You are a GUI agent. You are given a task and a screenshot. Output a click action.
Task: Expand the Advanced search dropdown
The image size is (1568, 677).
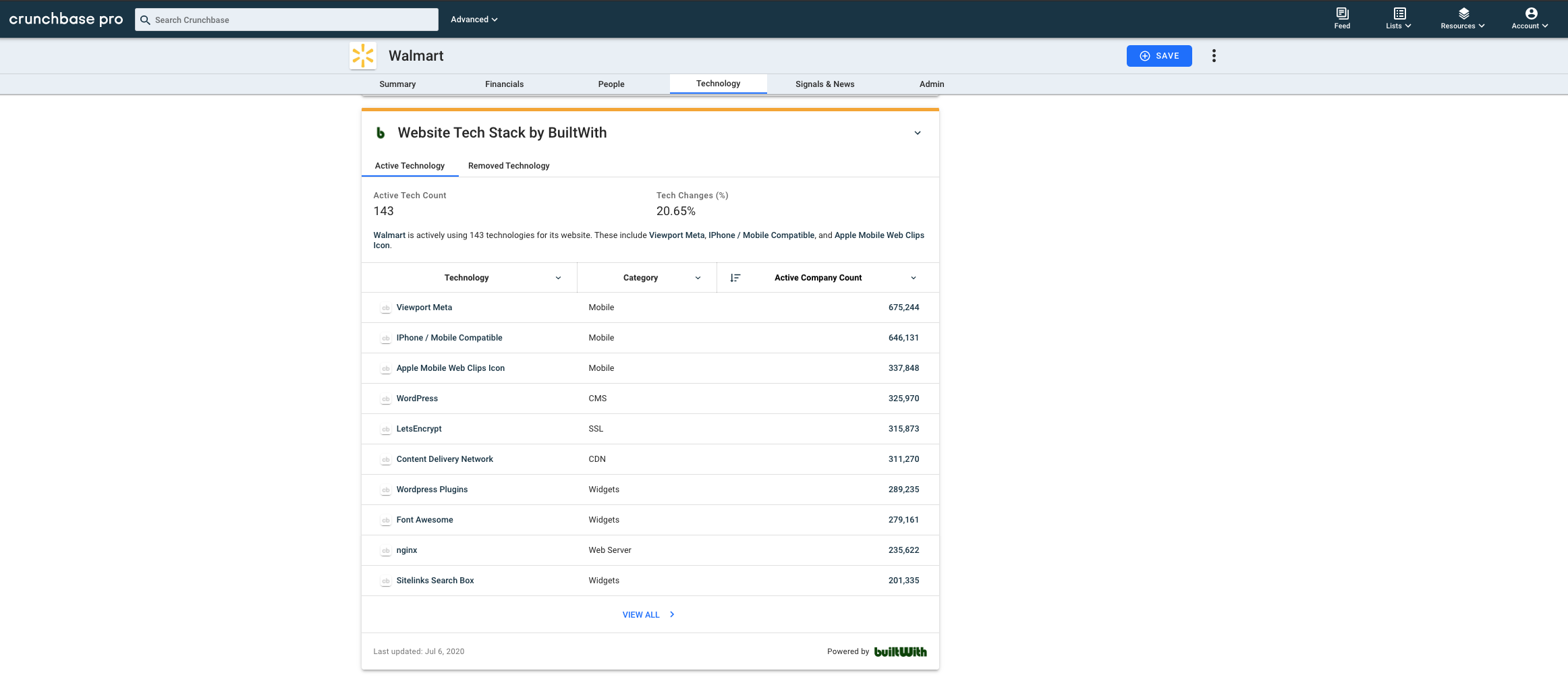[x=474, y=20]
